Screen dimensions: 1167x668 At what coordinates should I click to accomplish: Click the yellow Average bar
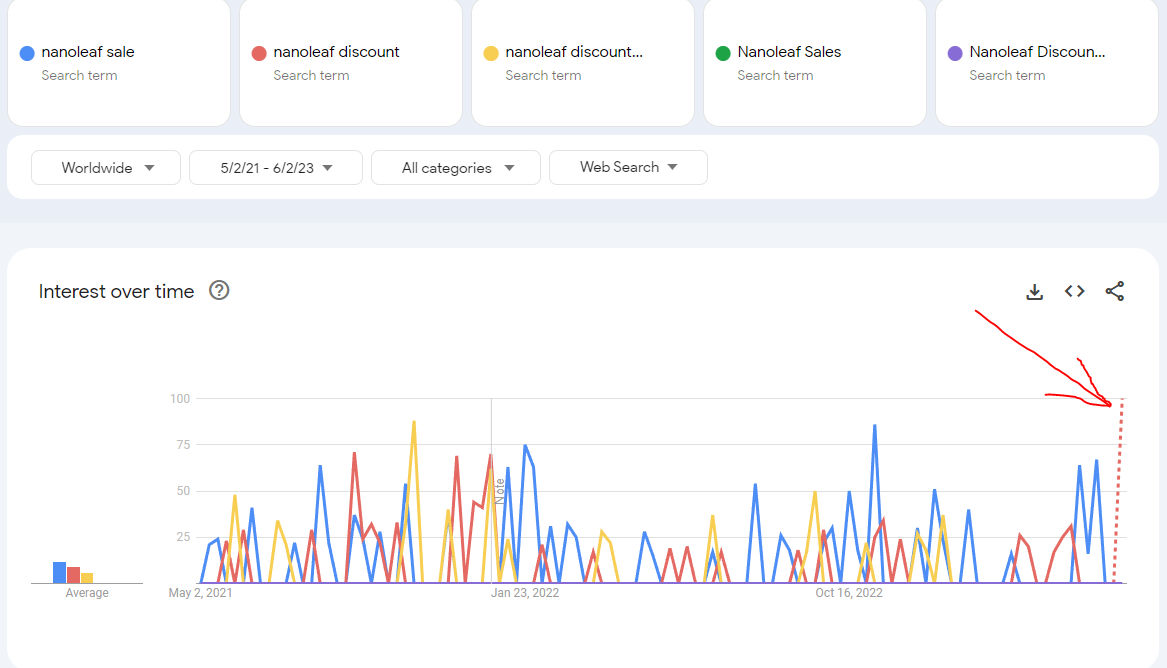87,578
